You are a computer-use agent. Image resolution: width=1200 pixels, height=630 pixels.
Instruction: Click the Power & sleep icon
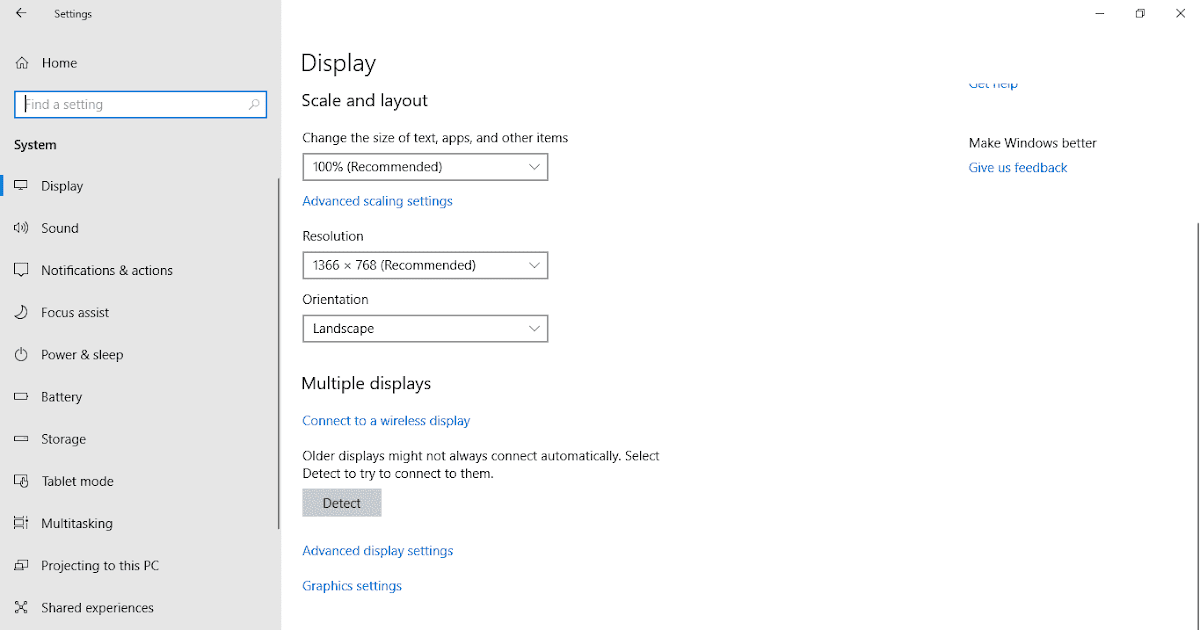(x=22, y=354)
